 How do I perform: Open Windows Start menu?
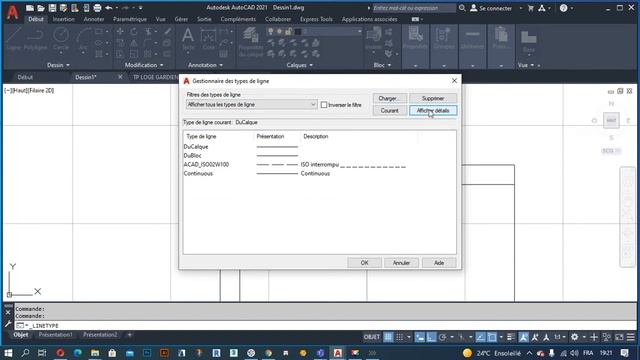8,353
